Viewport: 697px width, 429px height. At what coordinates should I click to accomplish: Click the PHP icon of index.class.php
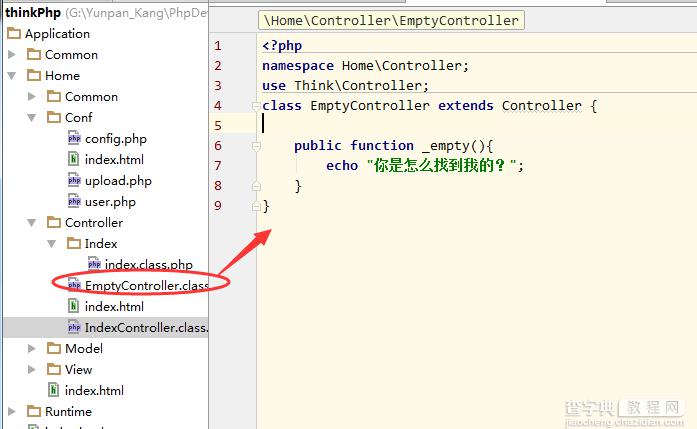pos(94,264)
